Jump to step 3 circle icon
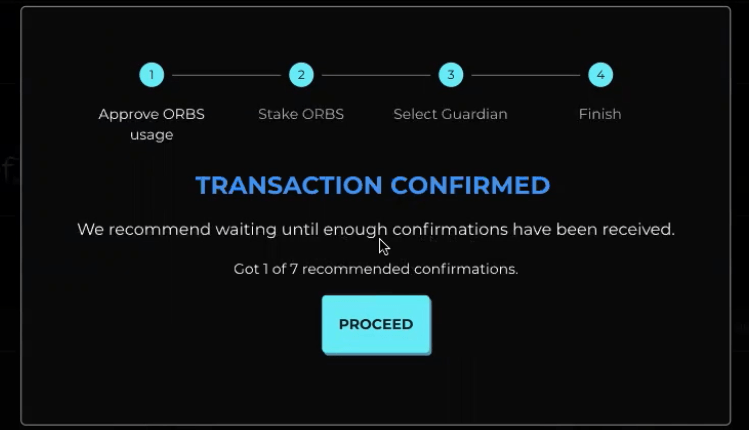Screen dimensions: 749x430 coord(450,75)
